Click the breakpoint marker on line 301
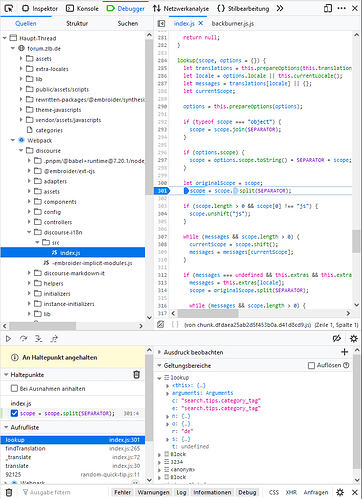This screenshot has width=362, height=499. point(162,191)
